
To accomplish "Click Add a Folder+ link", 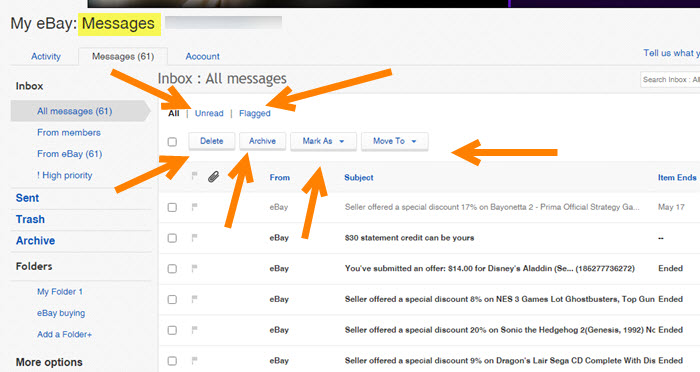I will pyautogui.click(x=64, y=334).
